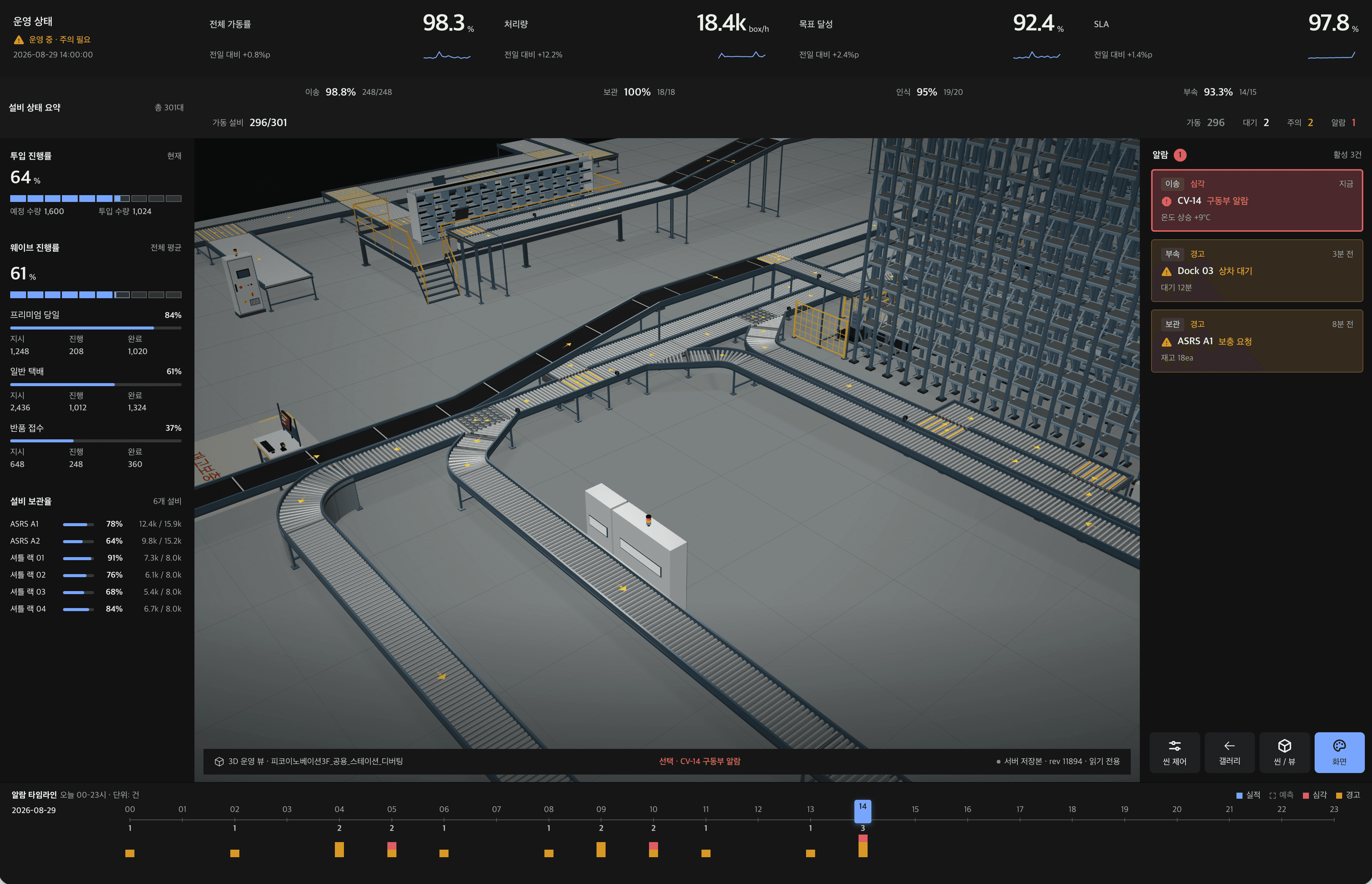Screen dimensions: 1372x884
Task: Click the sliders icon above 씬 제어
Action: (x=1175, y=745)
